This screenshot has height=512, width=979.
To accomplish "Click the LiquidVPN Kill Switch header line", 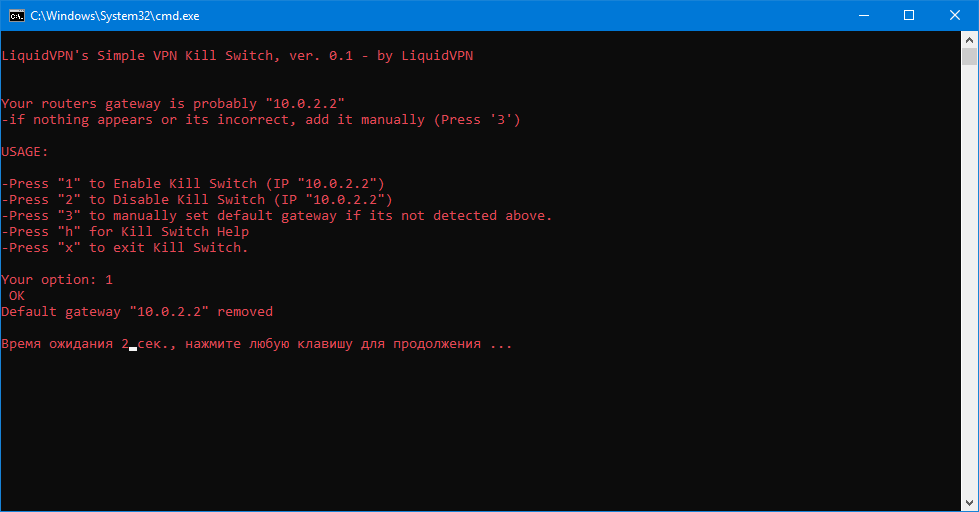I will click(237, 56).
